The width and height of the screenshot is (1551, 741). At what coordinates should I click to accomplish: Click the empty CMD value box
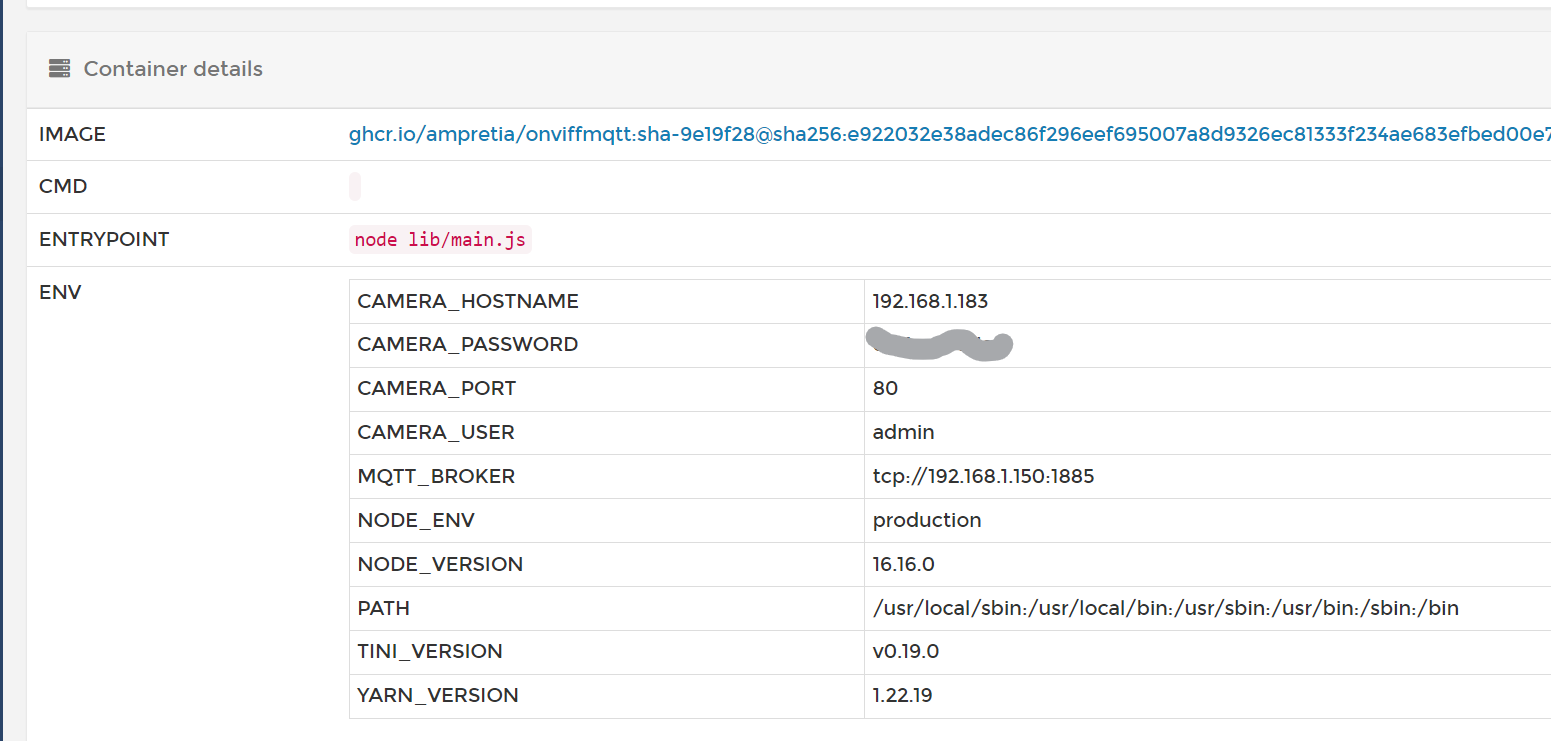tap(355, 187)
